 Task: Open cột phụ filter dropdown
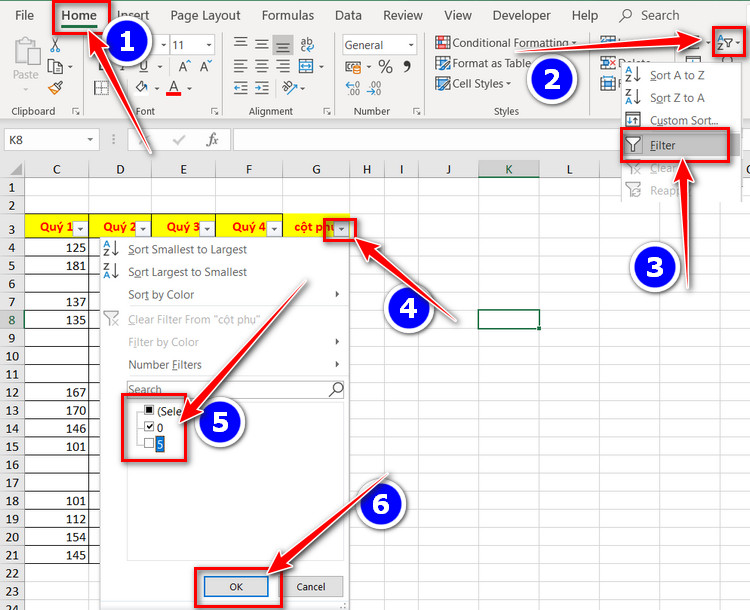click(341, 229)
